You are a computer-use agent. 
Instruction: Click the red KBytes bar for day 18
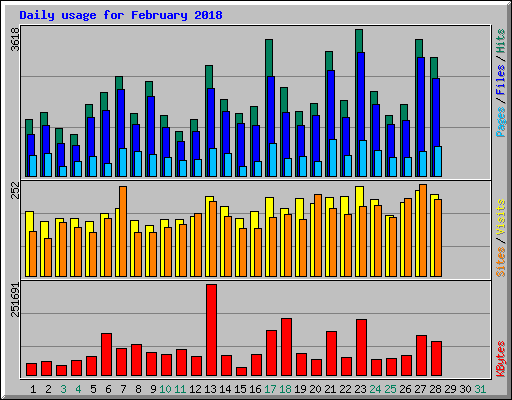click(x=286, y=347)
